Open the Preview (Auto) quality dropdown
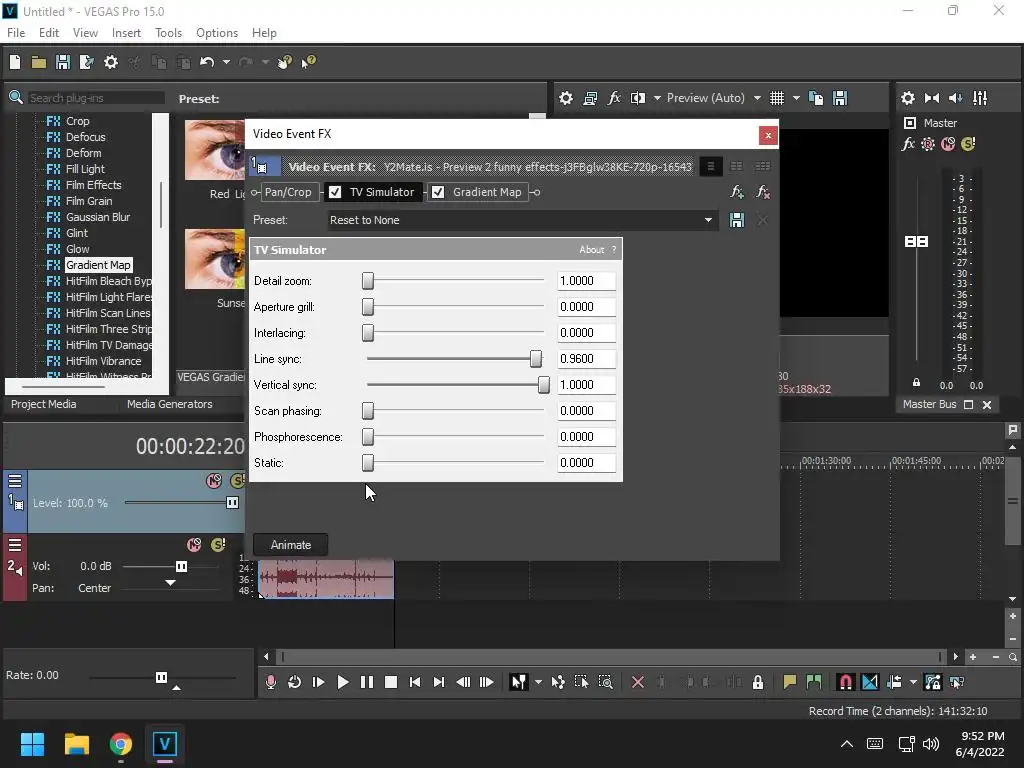 point(757,99)
